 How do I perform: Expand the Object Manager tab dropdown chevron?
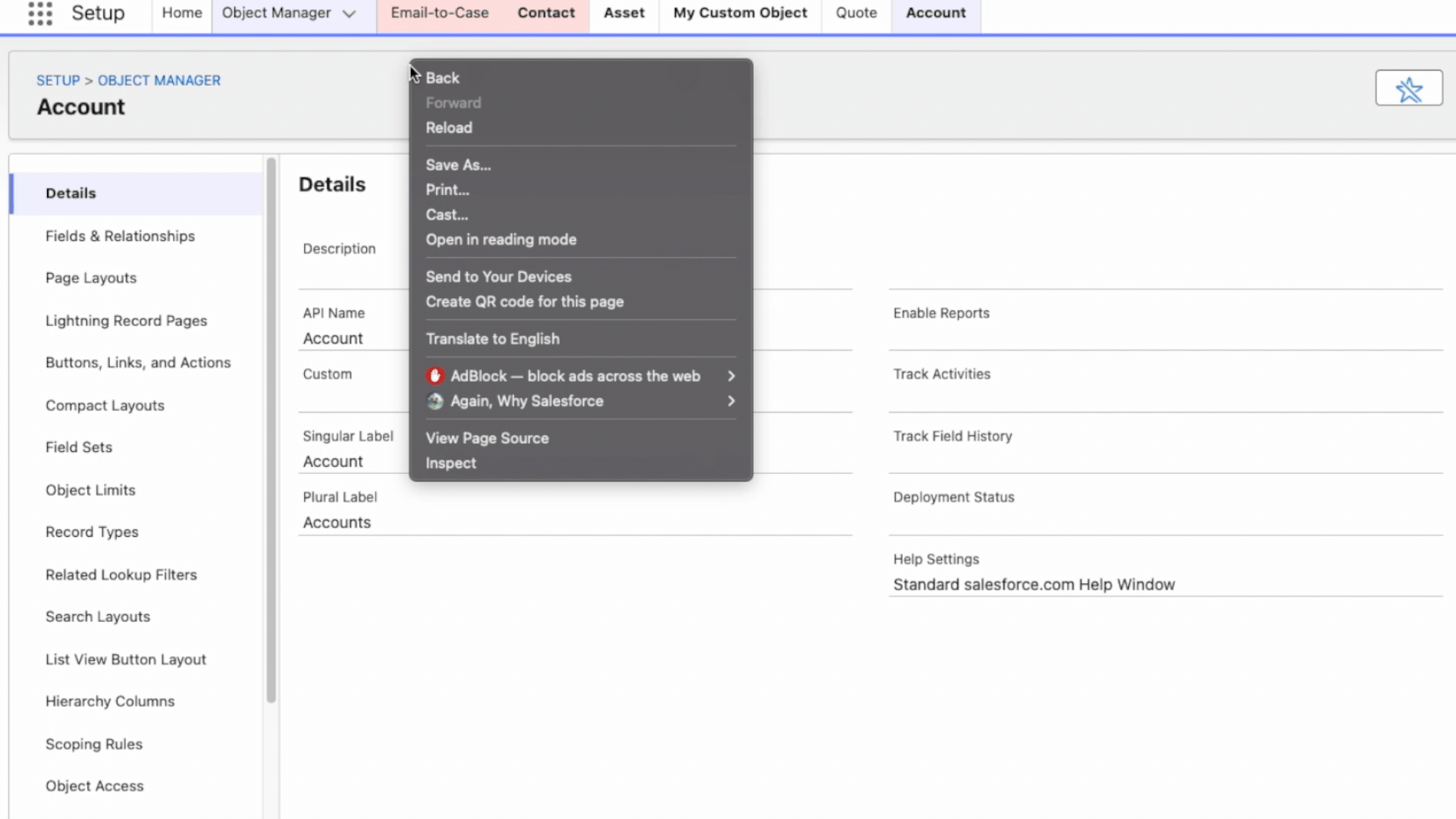[x=349, y=14]
